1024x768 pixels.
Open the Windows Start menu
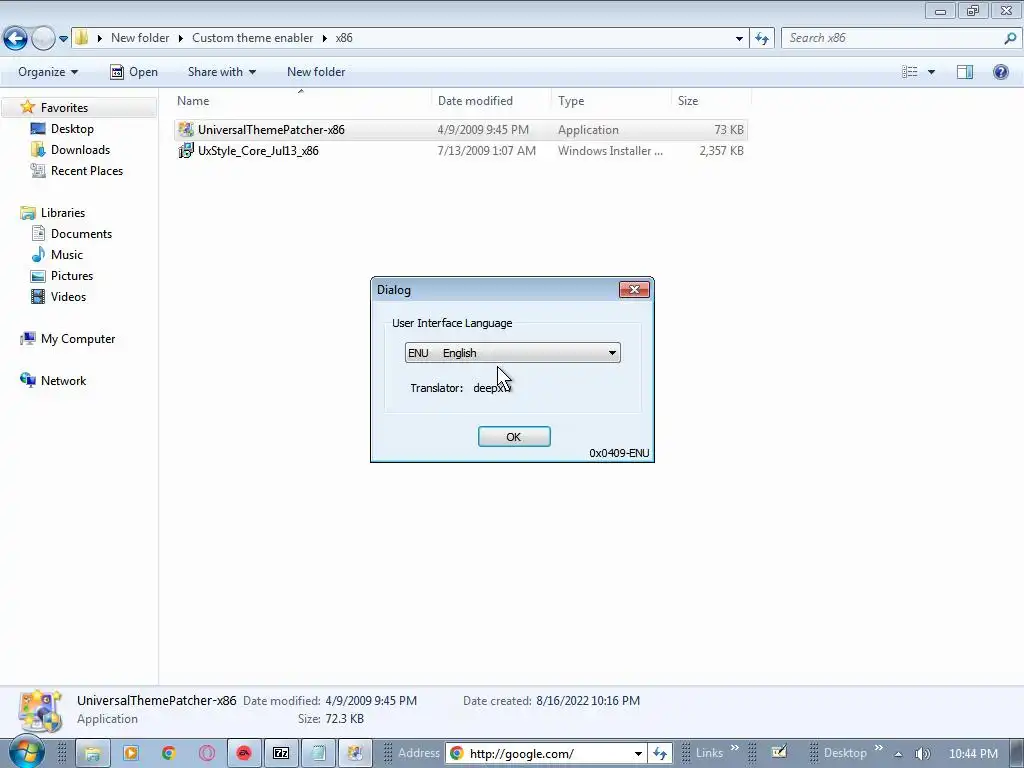coord(26,752)
